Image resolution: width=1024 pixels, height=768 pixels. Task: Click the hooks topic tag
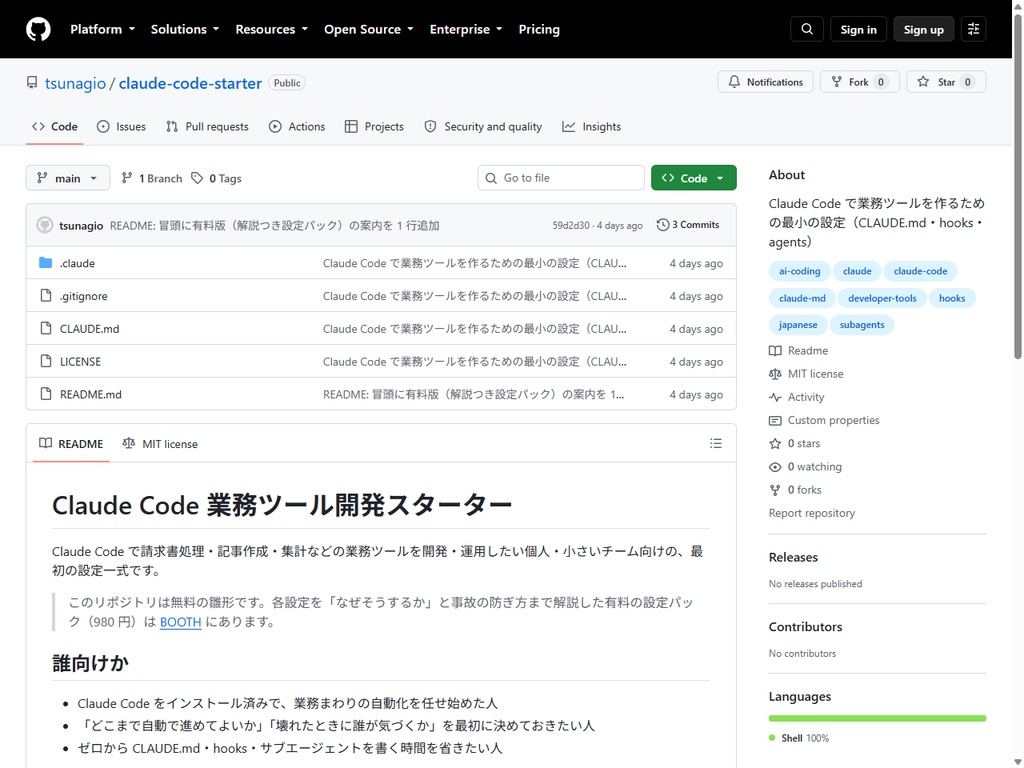(952, 298)
